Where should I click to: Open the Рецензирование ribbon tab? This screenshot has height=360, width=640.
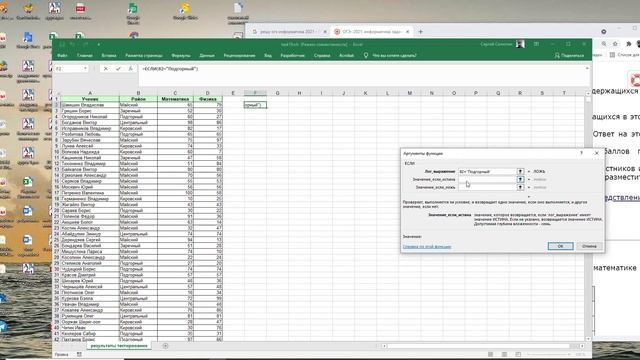pos(240,56)
